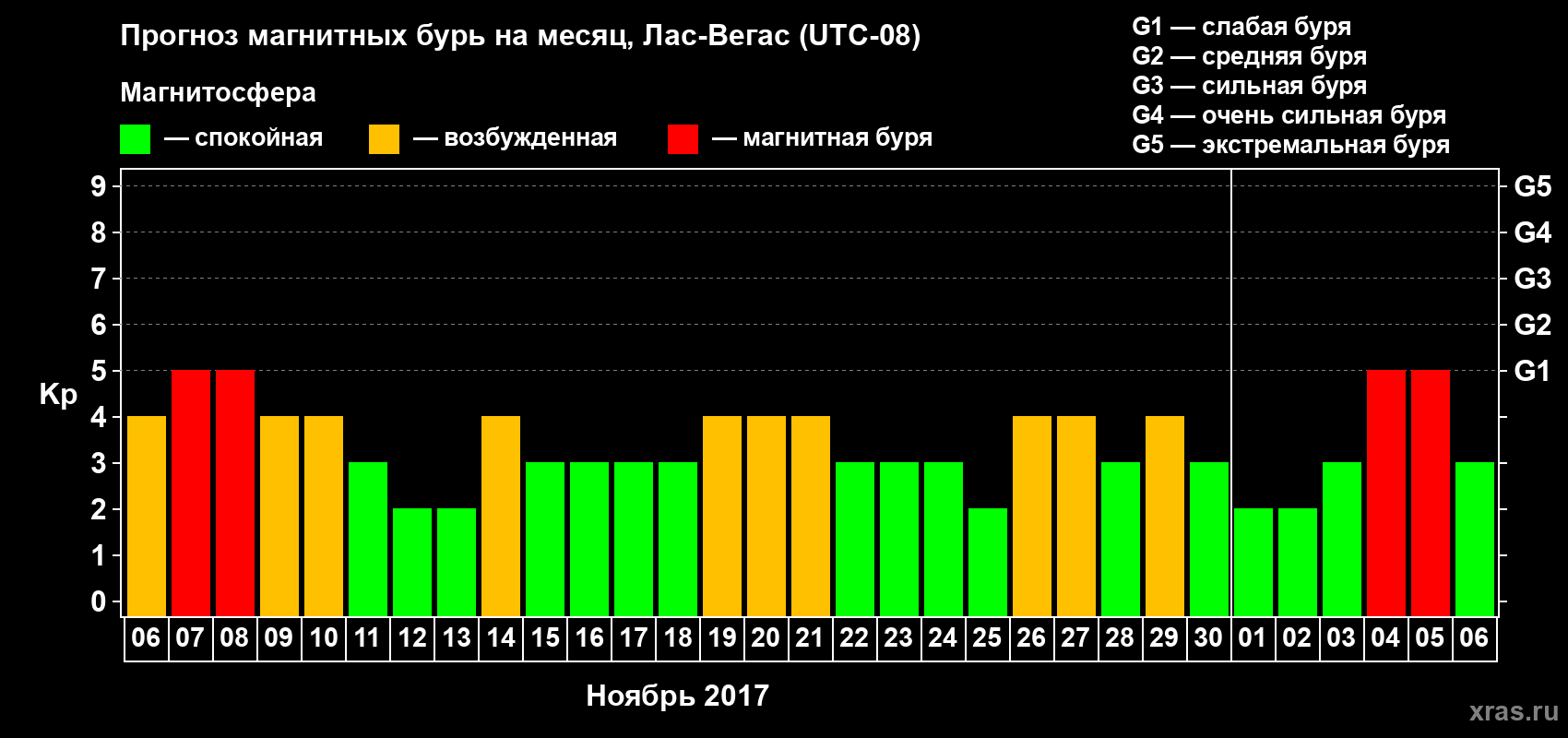Click the date label '20'

[766, 638]
